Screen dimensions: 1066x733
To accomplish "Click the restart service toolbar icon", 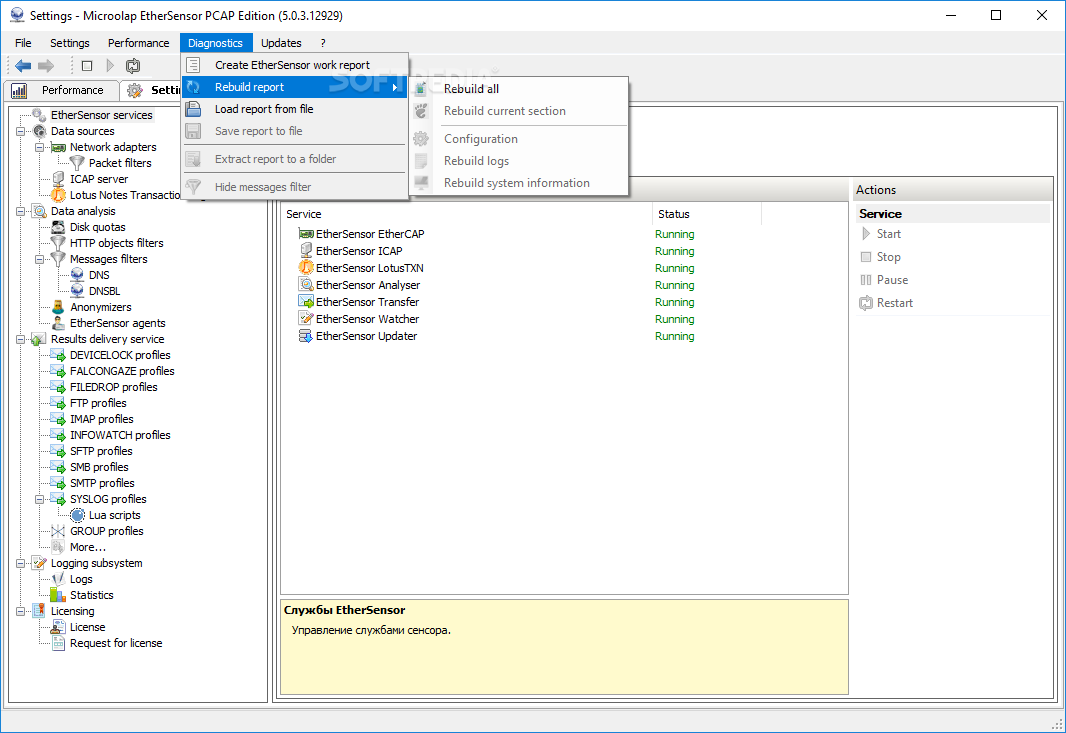I will pyautogui.click(x=133, y=66).
